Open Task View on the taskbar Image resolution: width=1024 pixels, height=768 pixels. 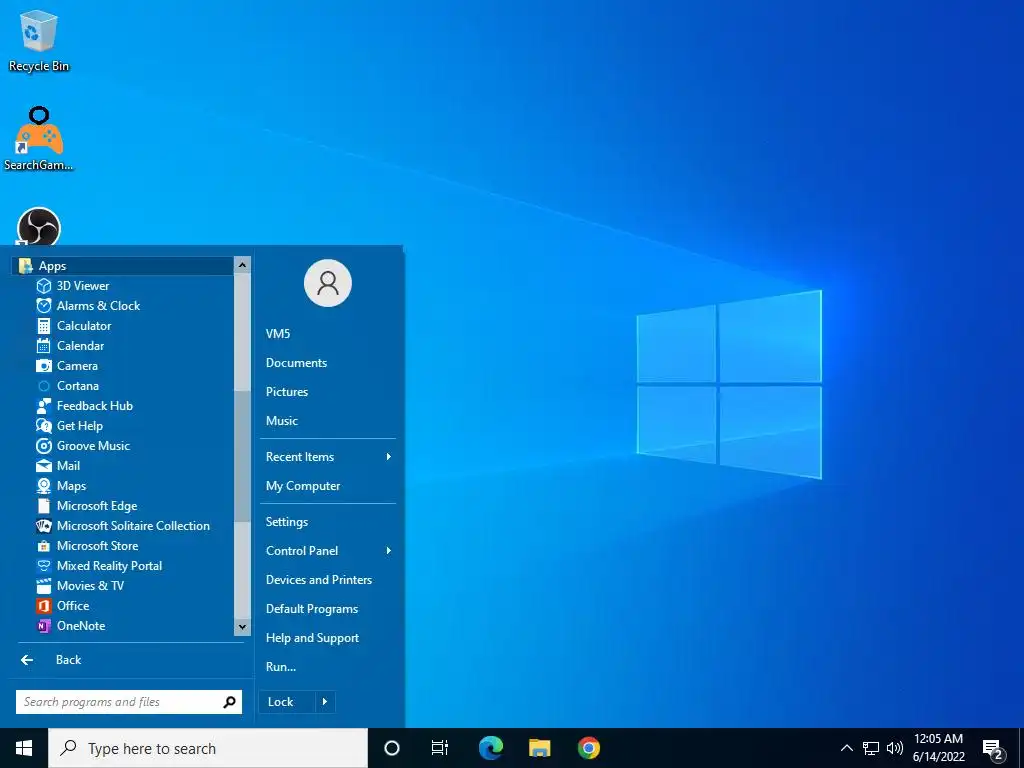point(440,748)
